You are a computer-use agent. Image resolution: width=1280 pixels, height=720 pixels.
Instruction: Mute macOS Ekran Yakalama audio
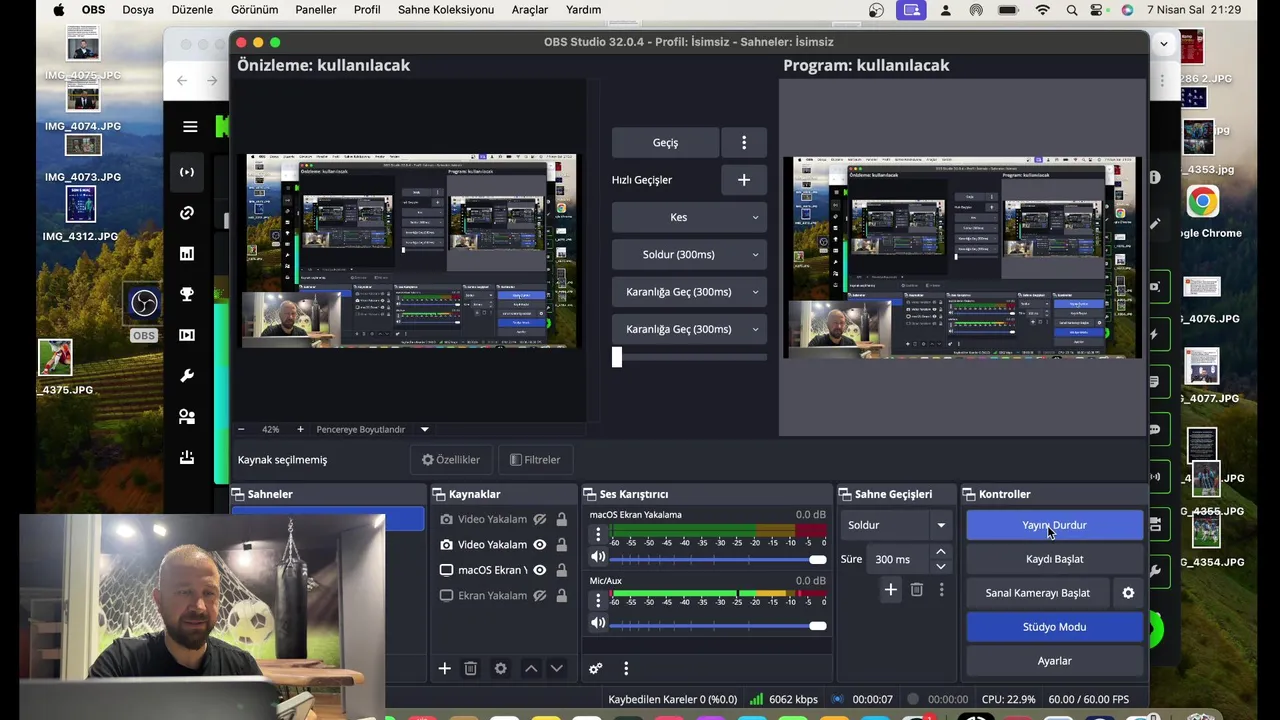pyautogui.click(x=598, y=558)
